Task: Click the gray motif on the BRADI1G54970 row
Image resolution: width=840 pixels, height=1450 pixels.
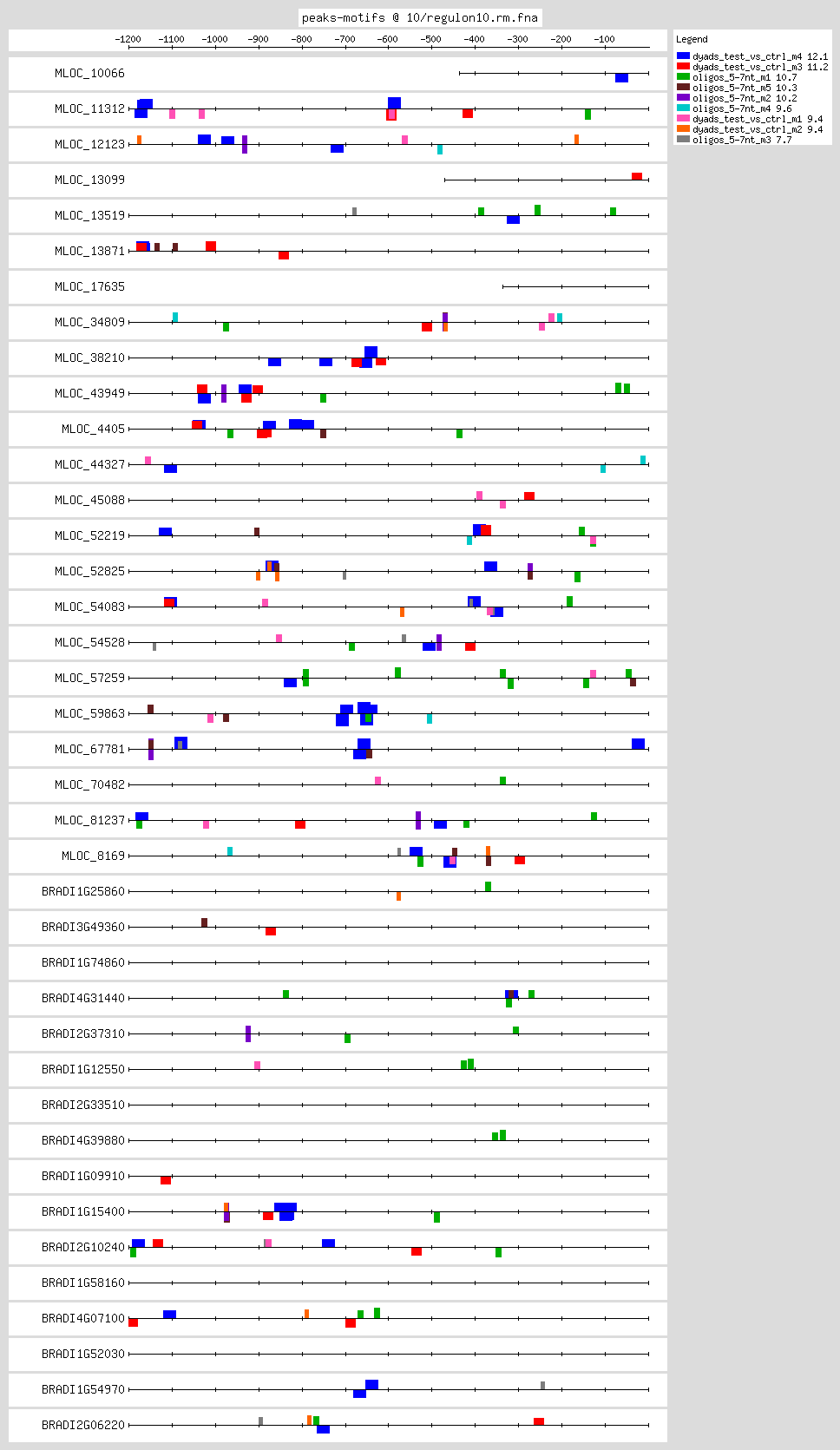Action: (542, 1385)
